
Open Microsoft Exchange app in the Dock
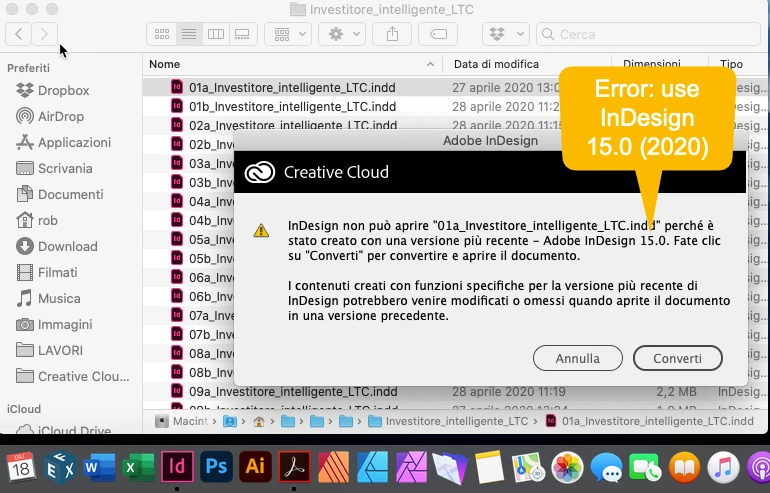pos(60,466)
